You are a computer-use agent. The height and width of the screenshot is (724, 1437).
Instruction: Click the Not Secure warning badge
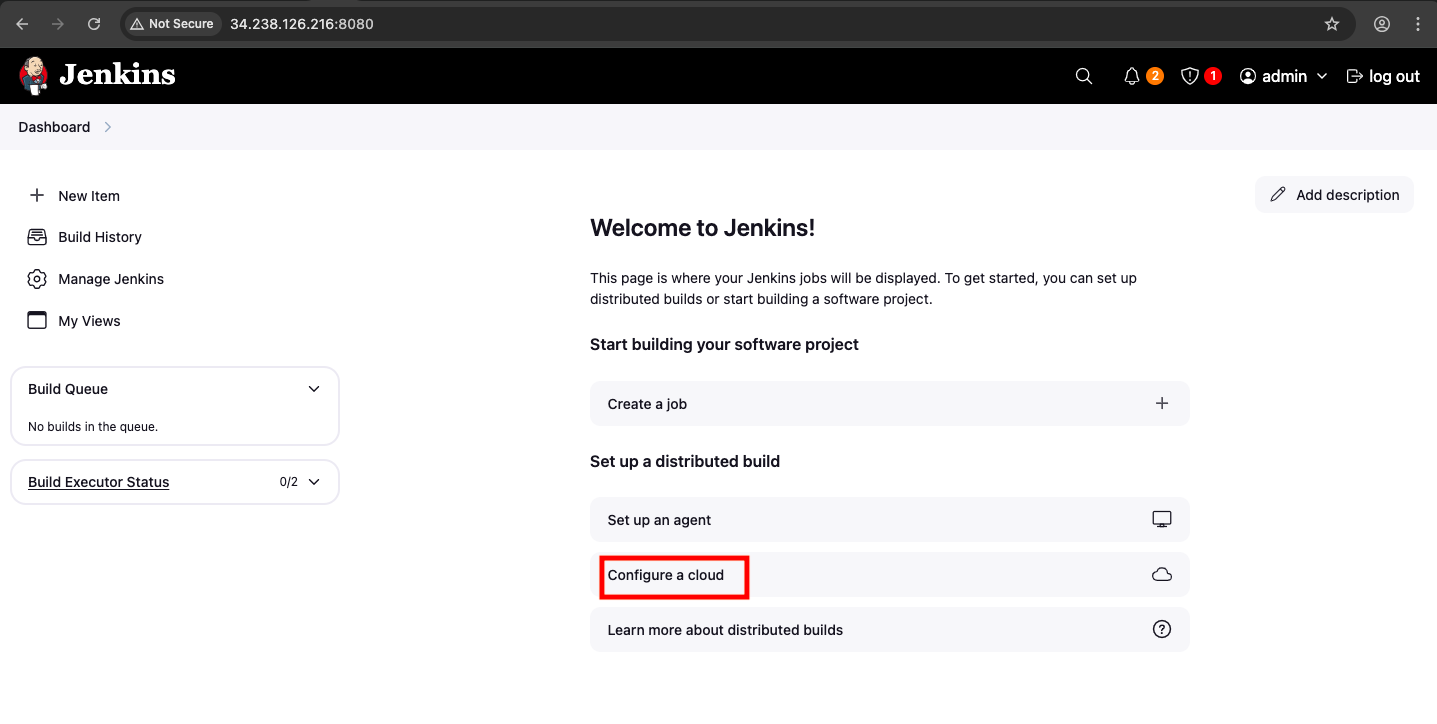click(171, 24)
